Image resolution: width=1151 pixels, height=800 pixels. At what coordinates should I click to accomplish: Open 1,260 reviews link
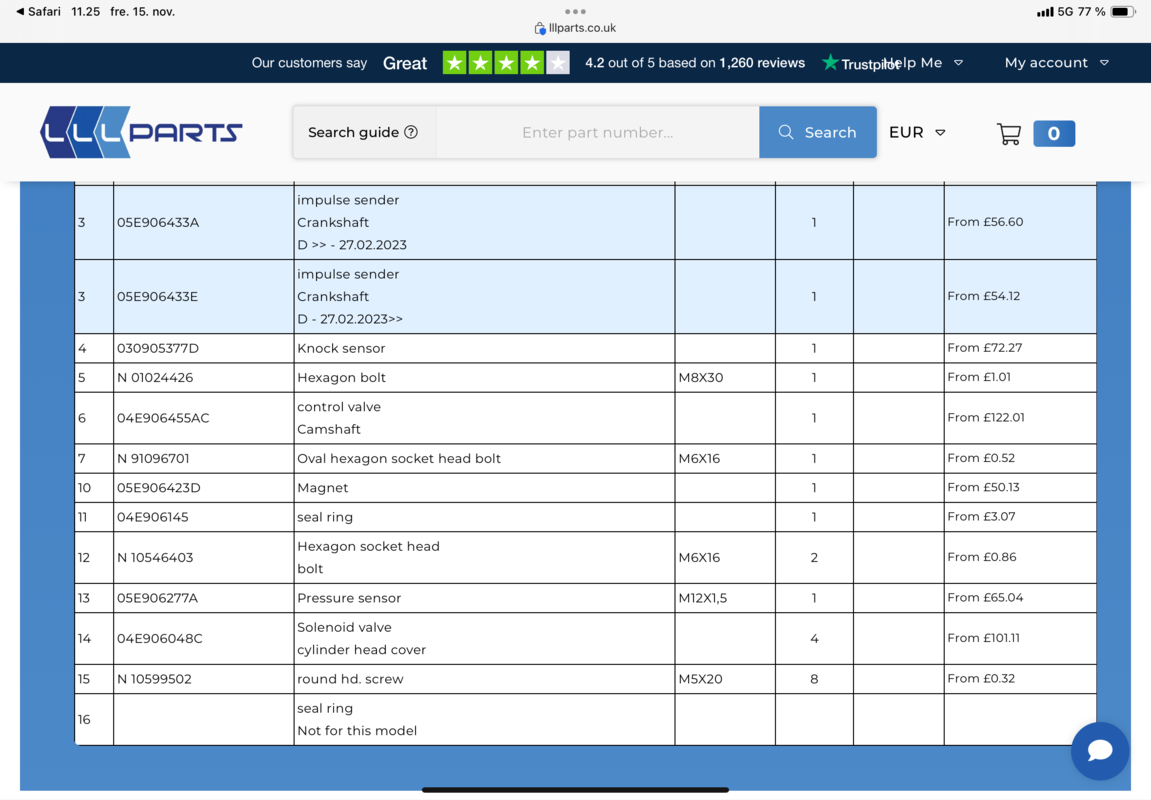pyautogui.click(x=762, y=62)
